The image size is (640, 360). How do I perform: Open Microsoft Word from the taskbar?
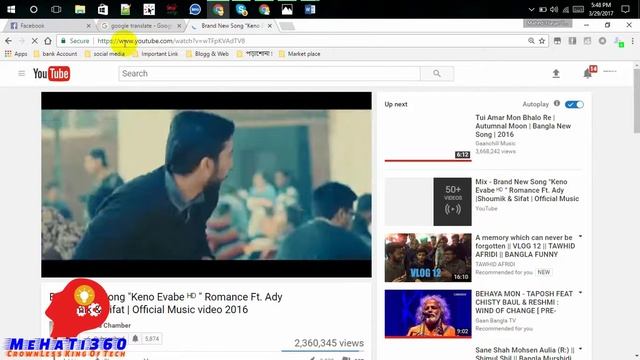[310, 9]
